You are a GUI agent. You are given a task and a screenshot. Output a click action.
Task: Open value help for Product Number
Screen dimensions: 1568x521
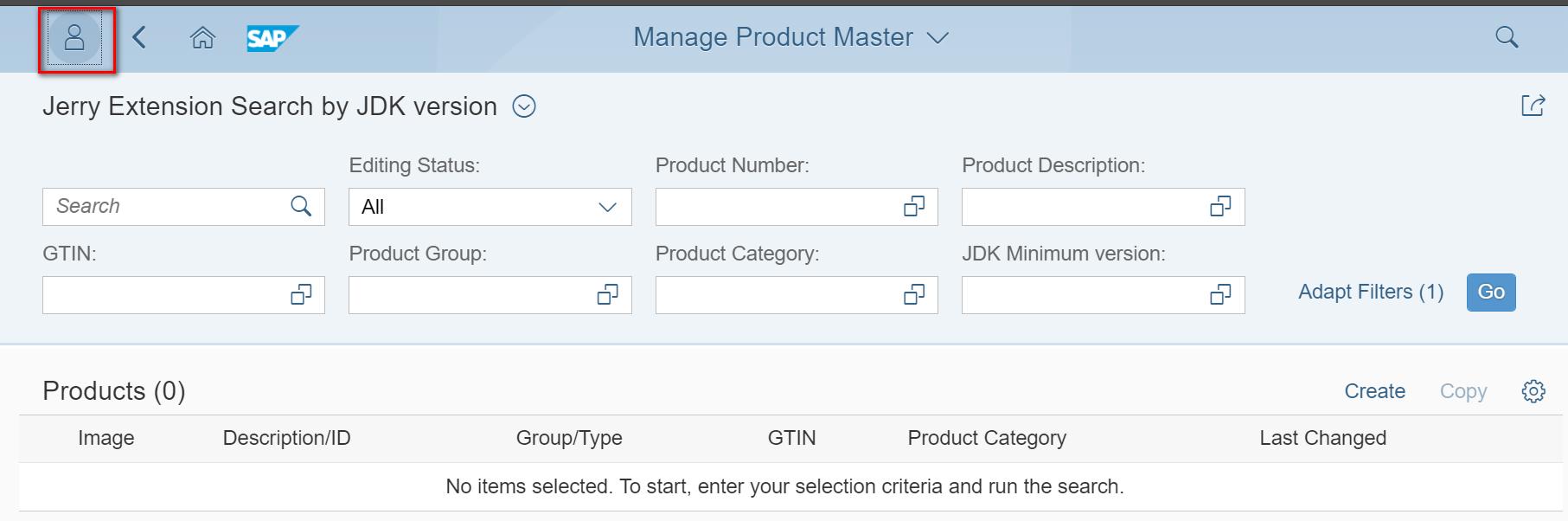click(x=913, y=207)
